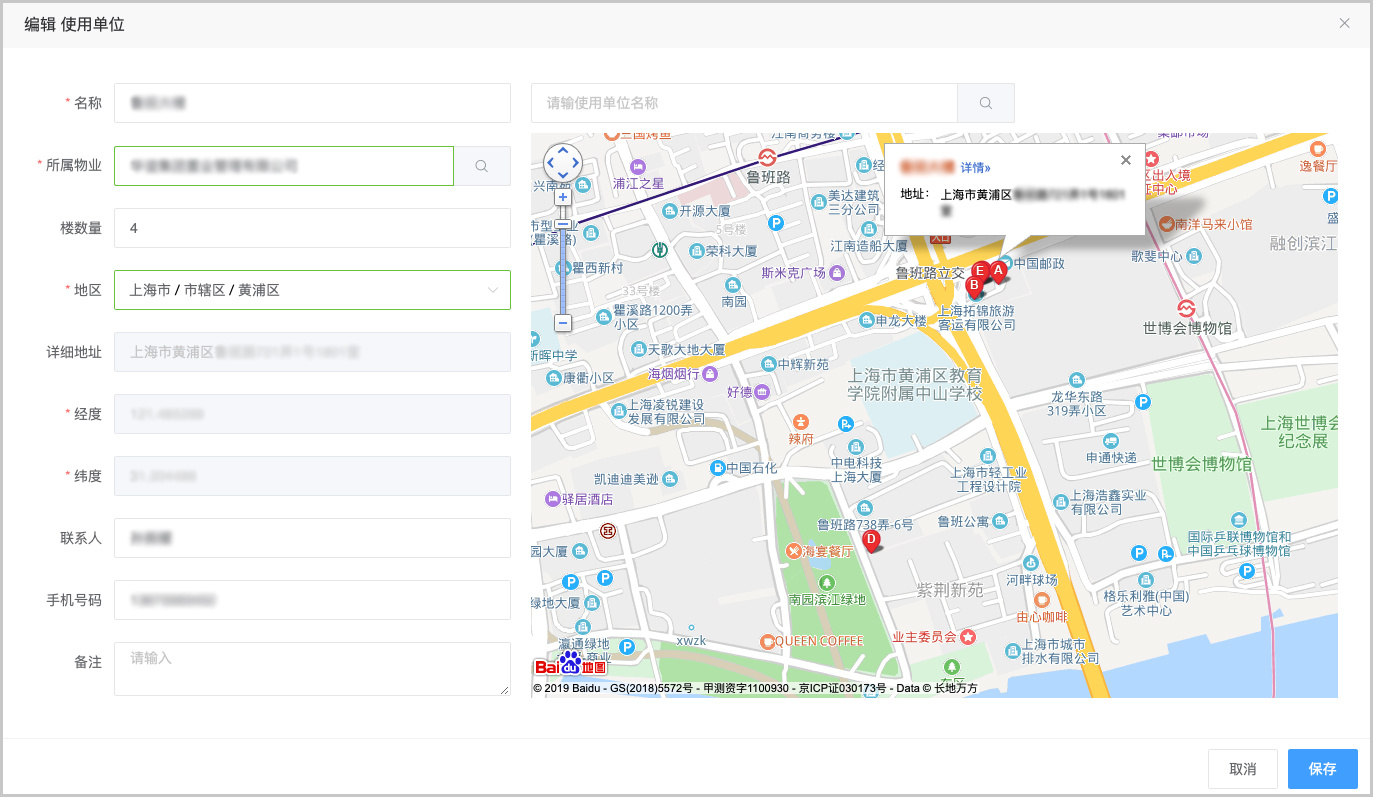
Task: Pan the map down with the bottom arrow
Action: pos(563,175)
